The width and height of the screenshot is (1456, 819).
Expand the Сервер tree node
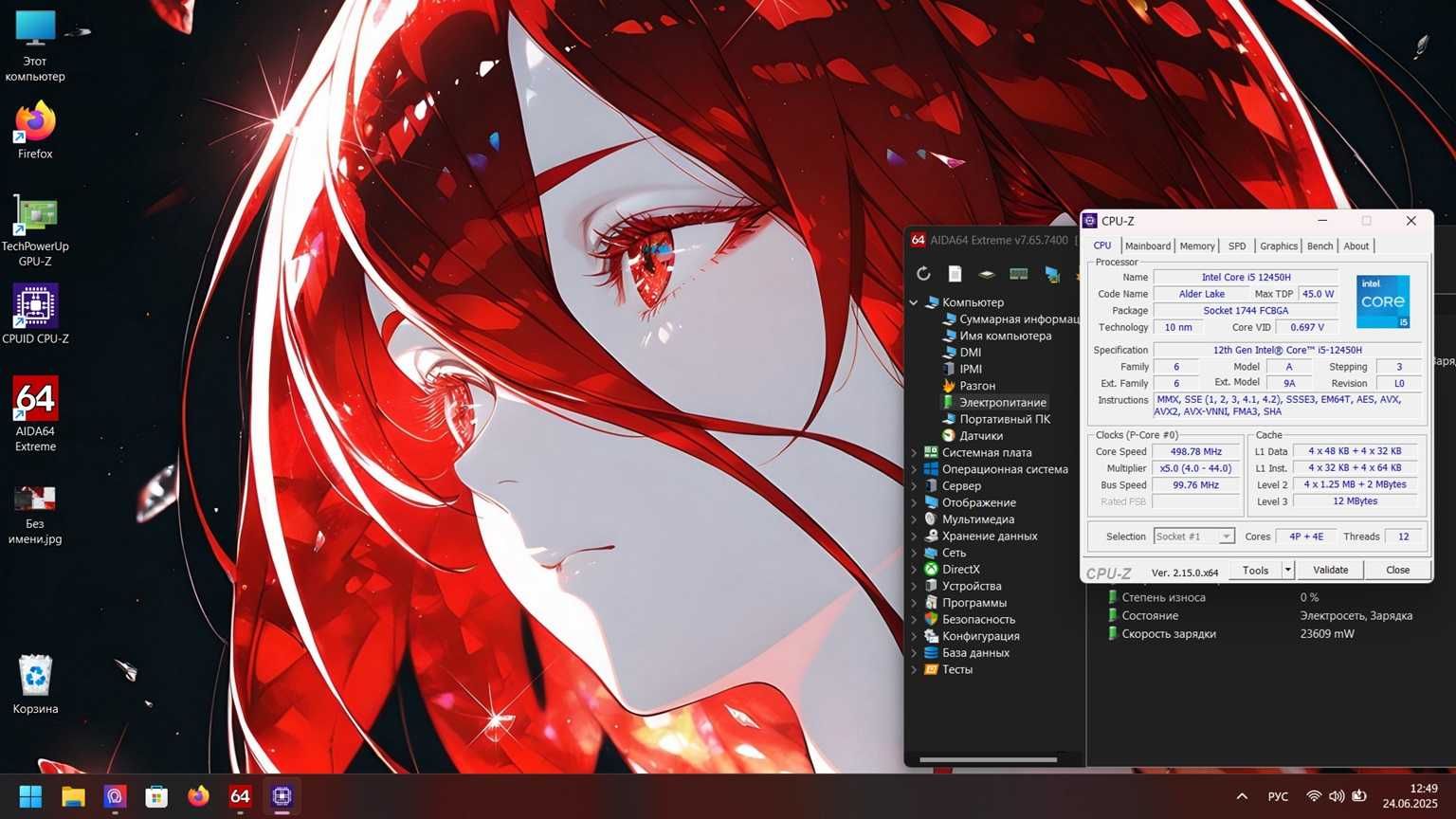(x=914, y=486)
